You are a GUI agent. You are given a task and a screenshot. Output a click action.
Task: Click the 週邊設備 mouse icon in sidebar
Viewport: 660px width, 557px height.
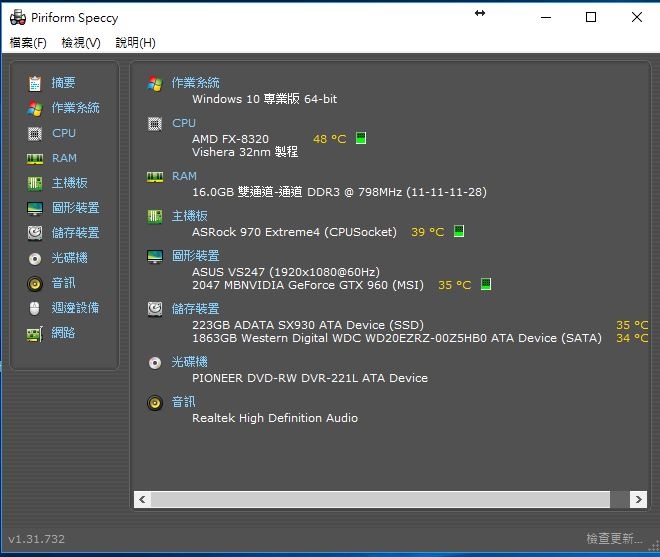[35, 309]
